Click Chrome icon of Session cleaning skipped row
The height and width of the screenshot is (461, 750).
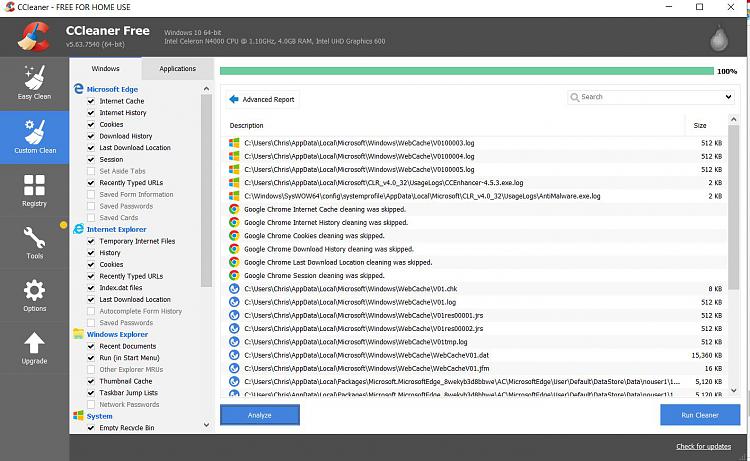[x=234, y=275]
